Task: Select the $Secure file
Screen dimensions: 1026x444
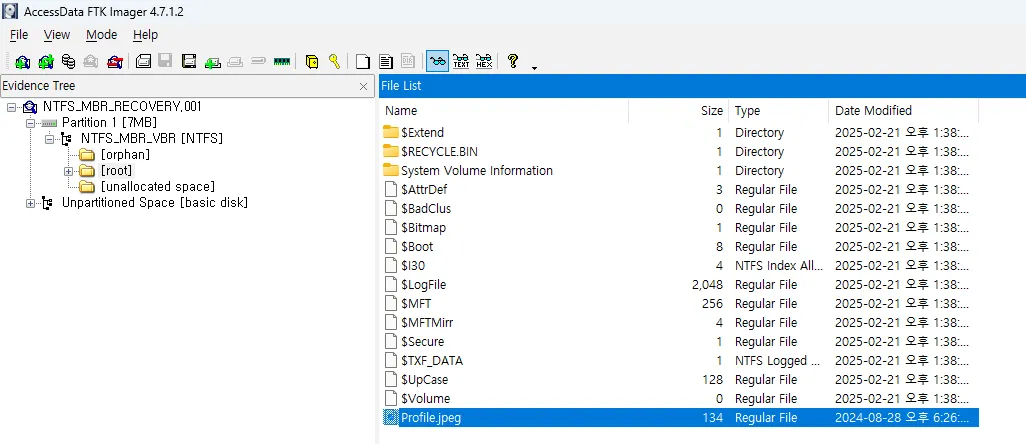Action: [679, 341]
